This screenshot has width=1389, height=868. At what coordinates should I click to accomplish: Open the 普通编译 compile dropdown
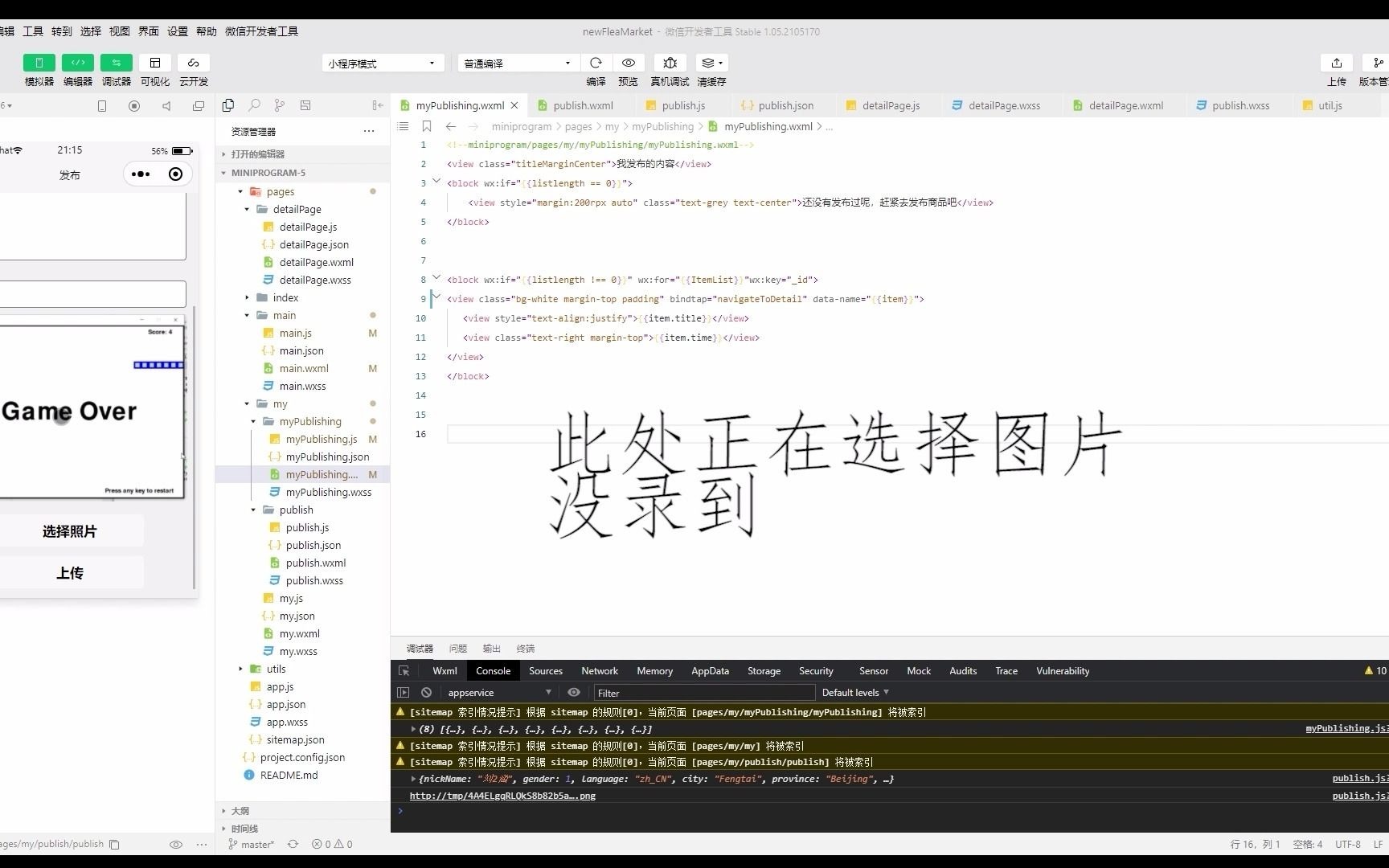point(518,63)
